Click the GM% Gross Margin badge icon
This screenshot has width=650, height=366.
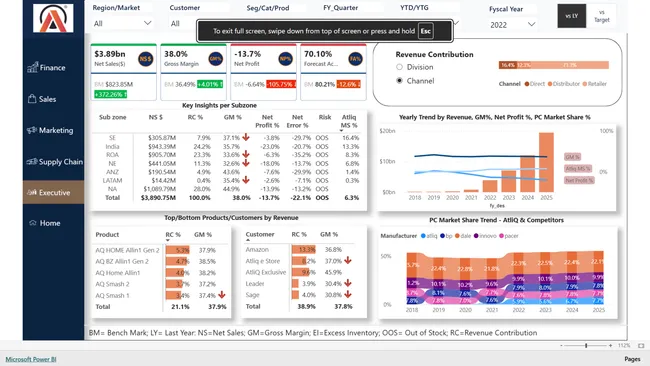click(216, 59)
